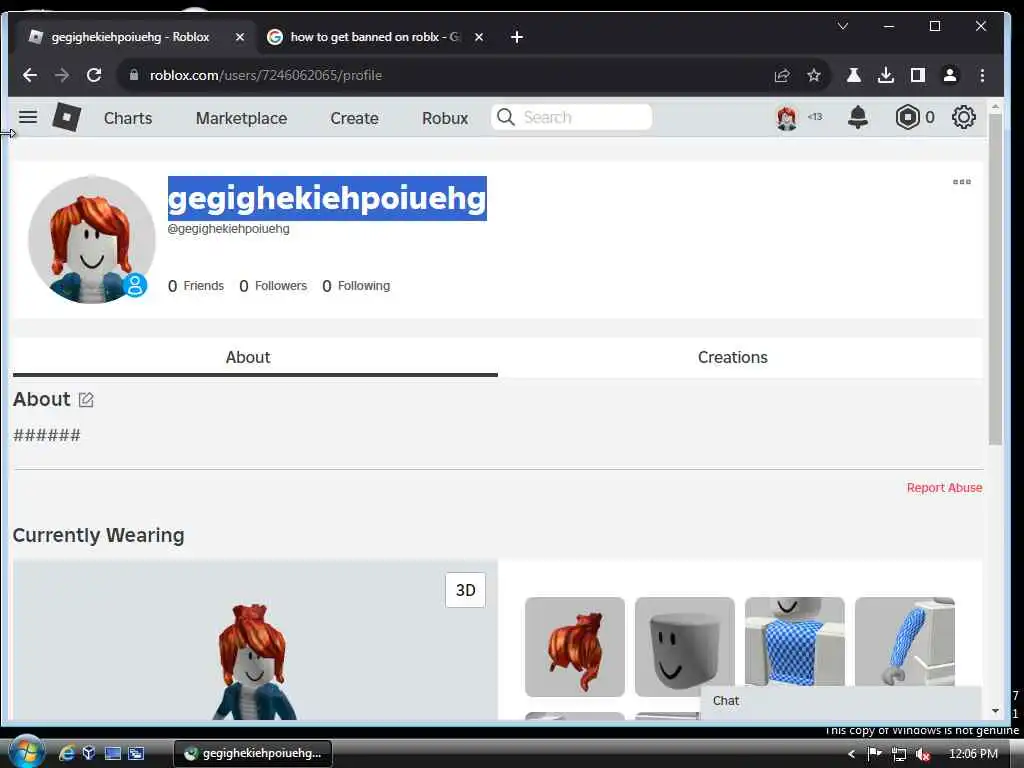Open the Chrome three-dot menu

(x=982, y=75)
